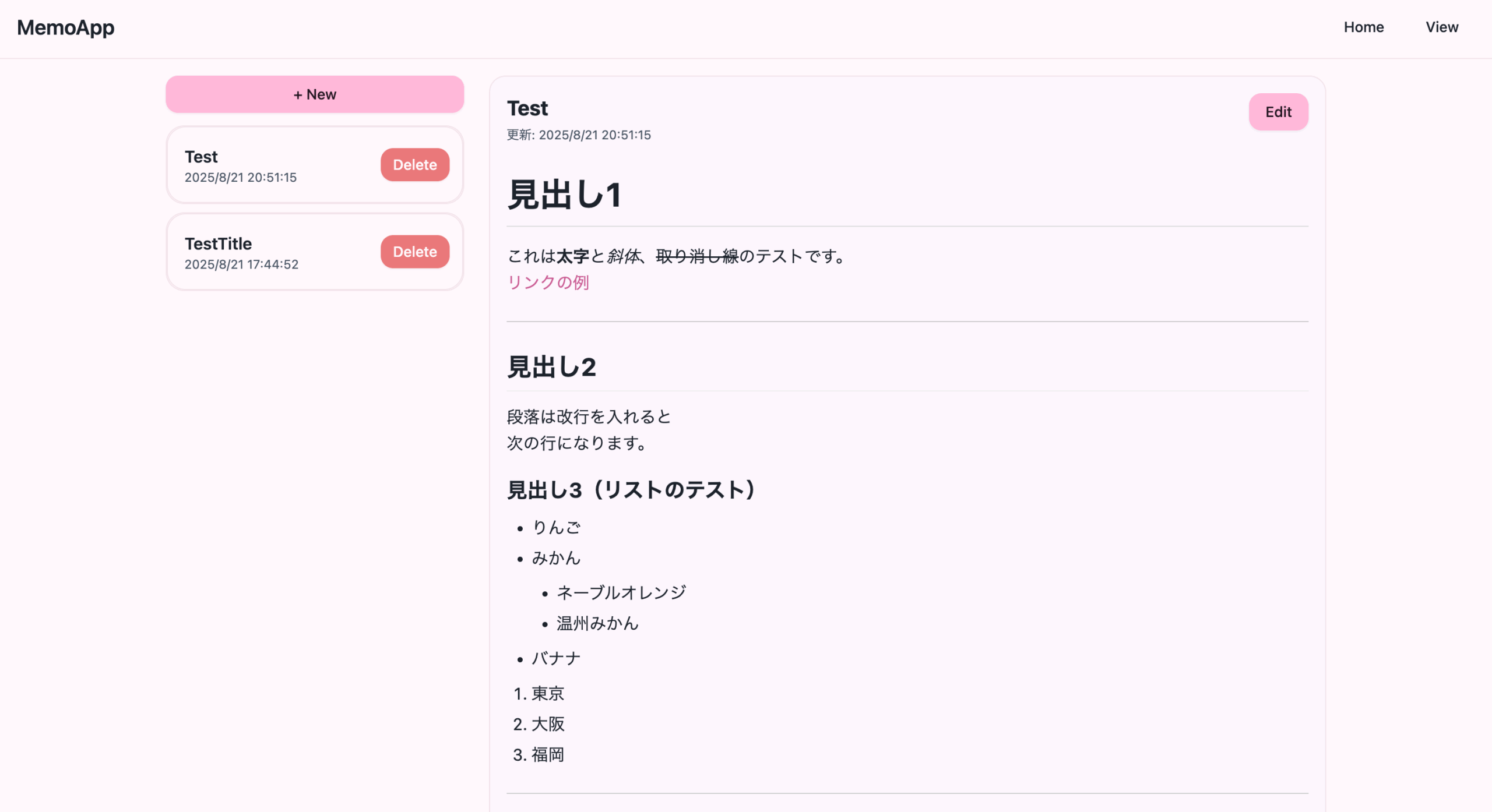Click the Test memo title in the sidebar card
This screenshot has width=1492, height=812.
pos(200,156)
